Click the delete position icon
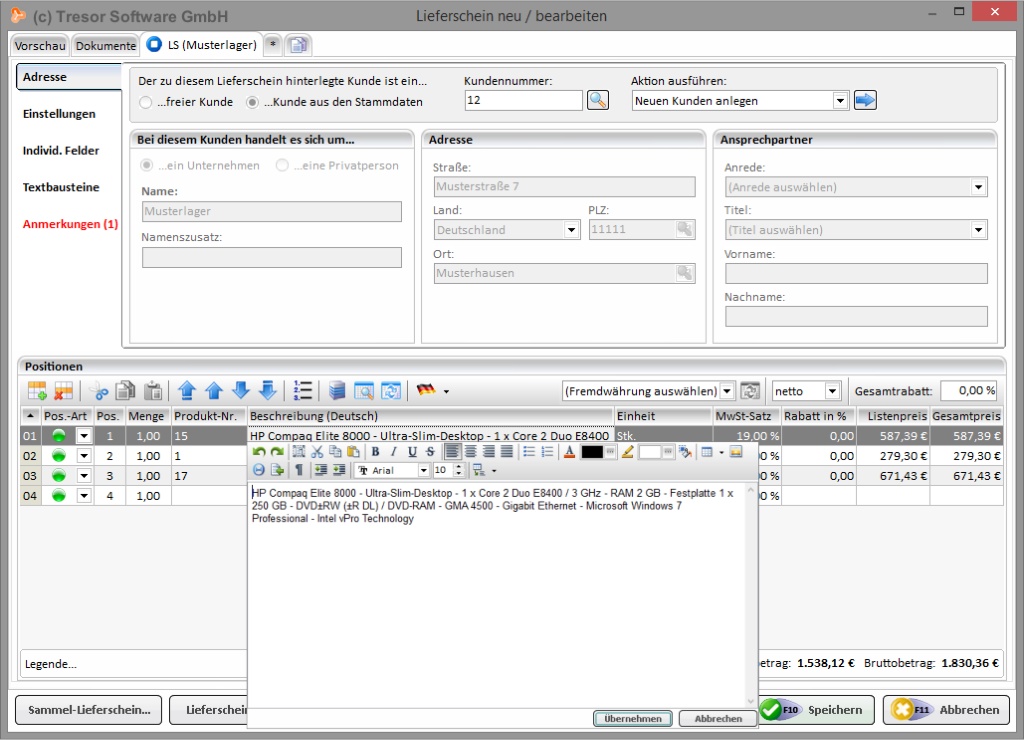The width and height of the screenshot is (1024, 740). tap(64, 391)
